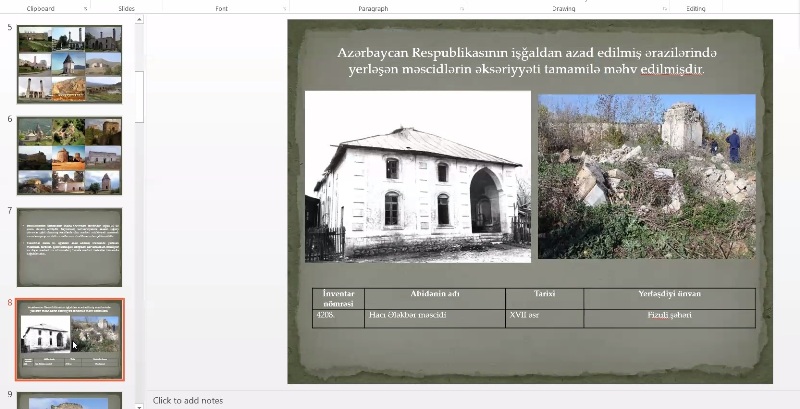Click the 'Tarixi' table header cell

click(x=544, y=299)
